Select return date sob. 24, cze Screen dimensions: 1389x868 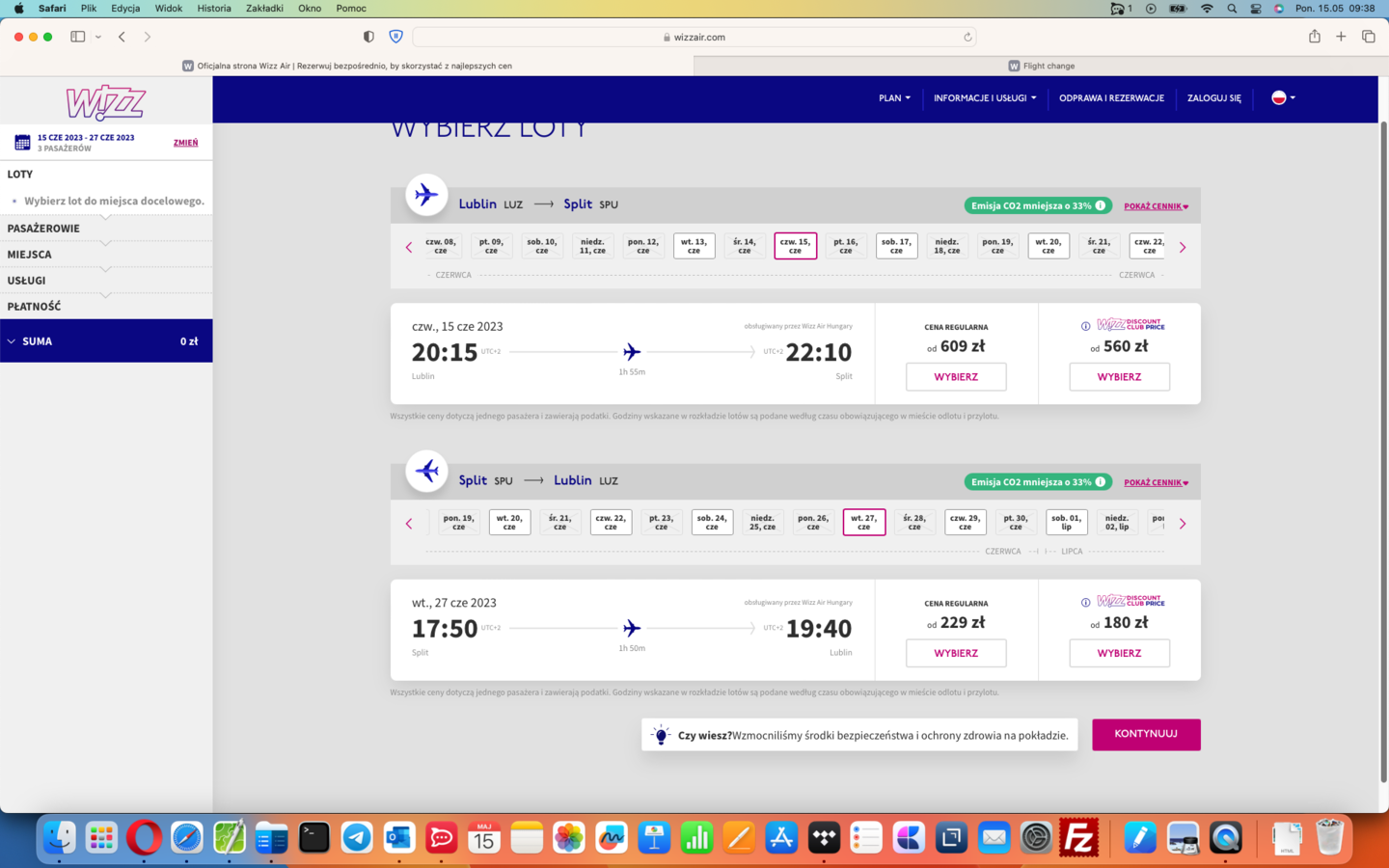pos(712,522)
